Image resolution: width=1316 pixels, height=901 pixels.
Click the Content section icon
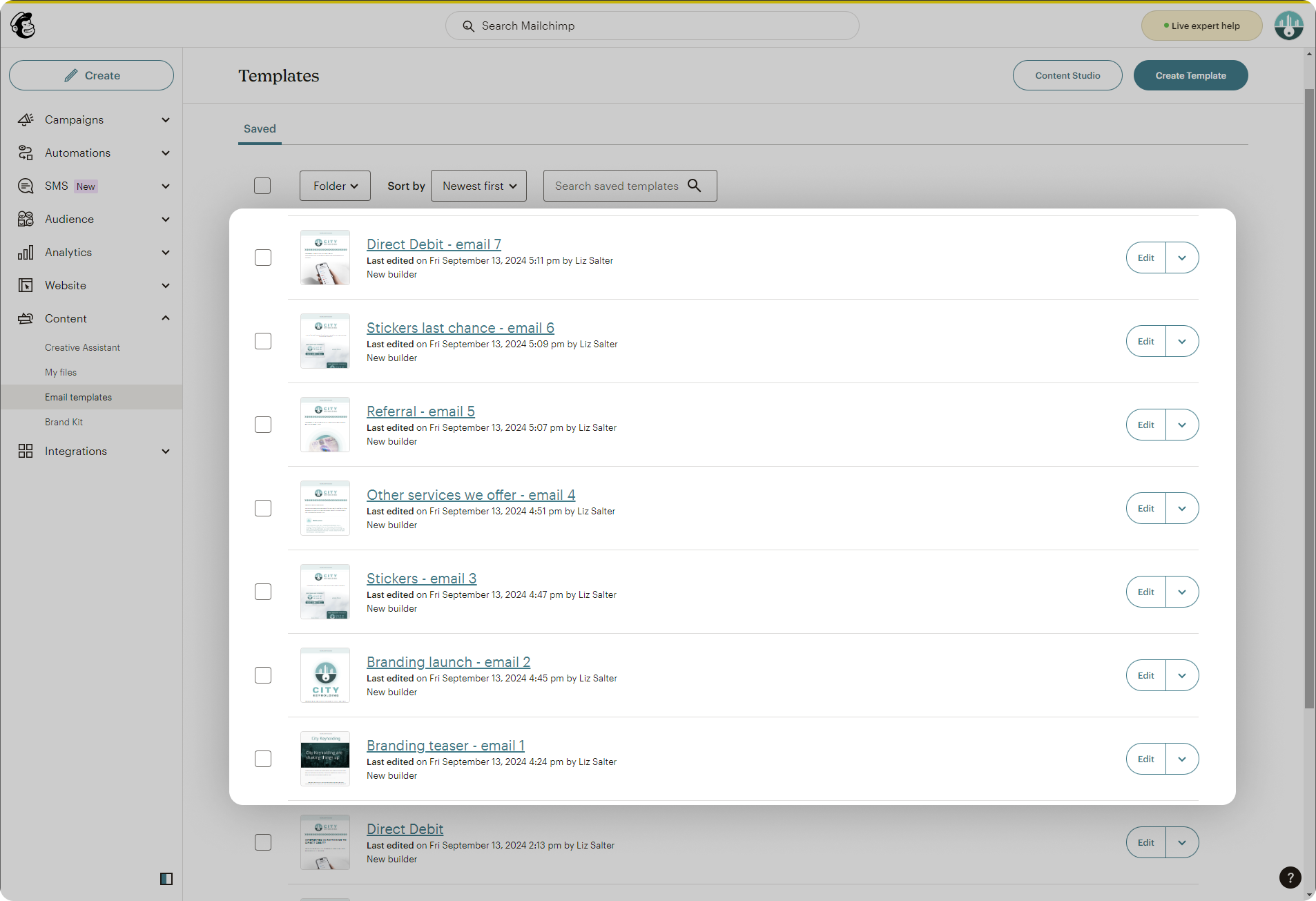click(26, 318)
